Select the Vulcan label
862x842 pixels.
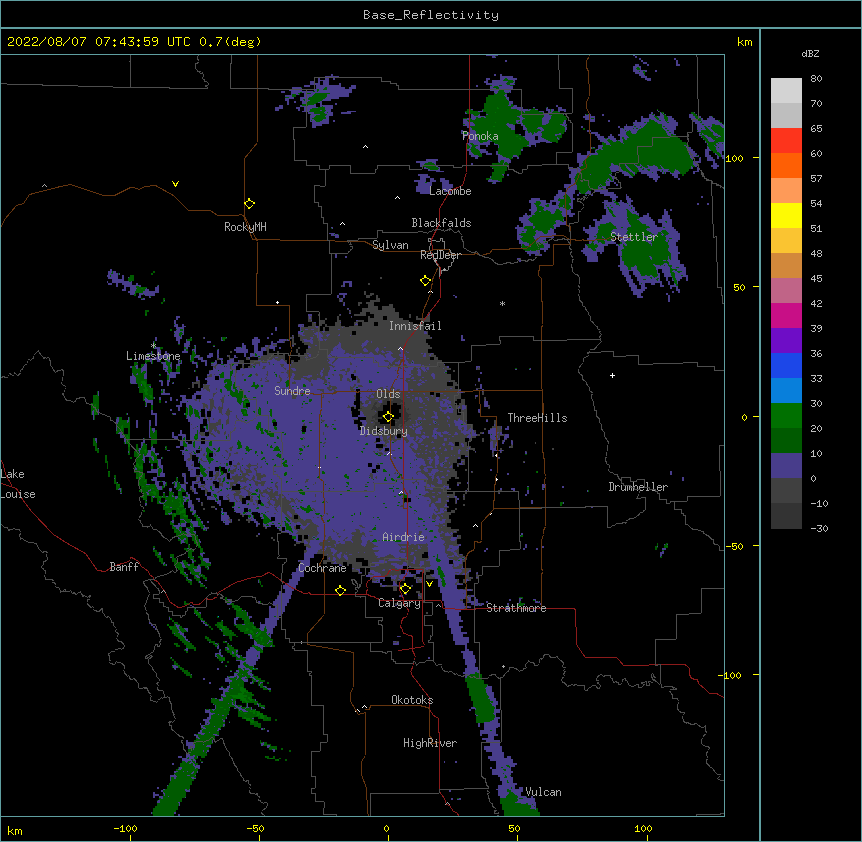543,792
